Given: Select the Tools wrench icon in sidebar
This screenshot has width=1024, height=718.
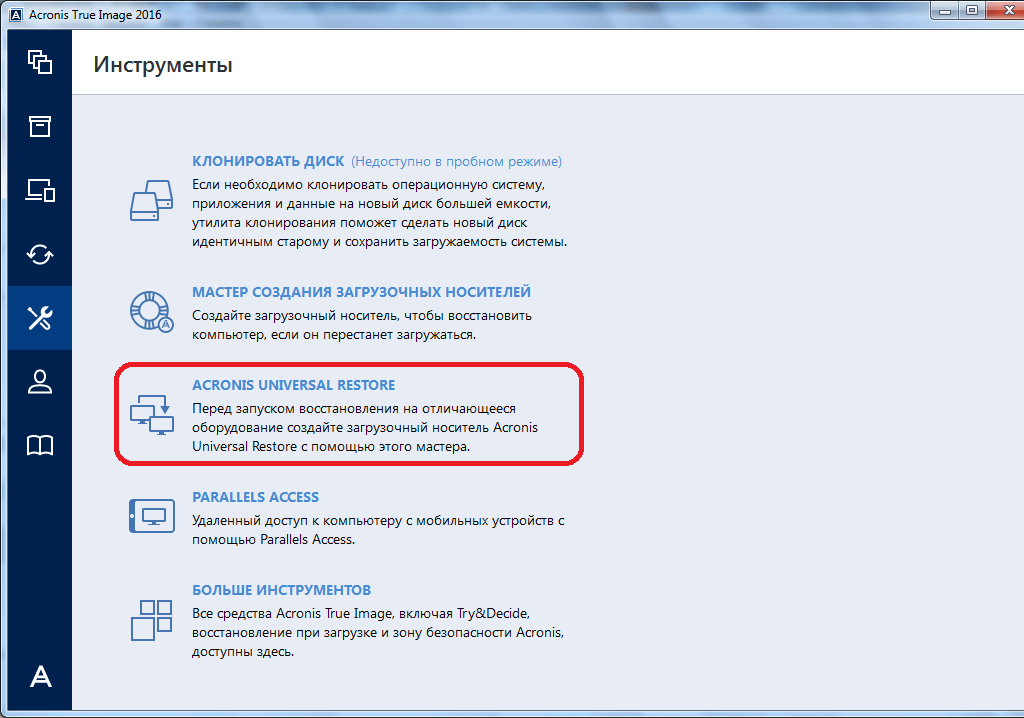Looking at the screenshot, I should pos(40,318).
